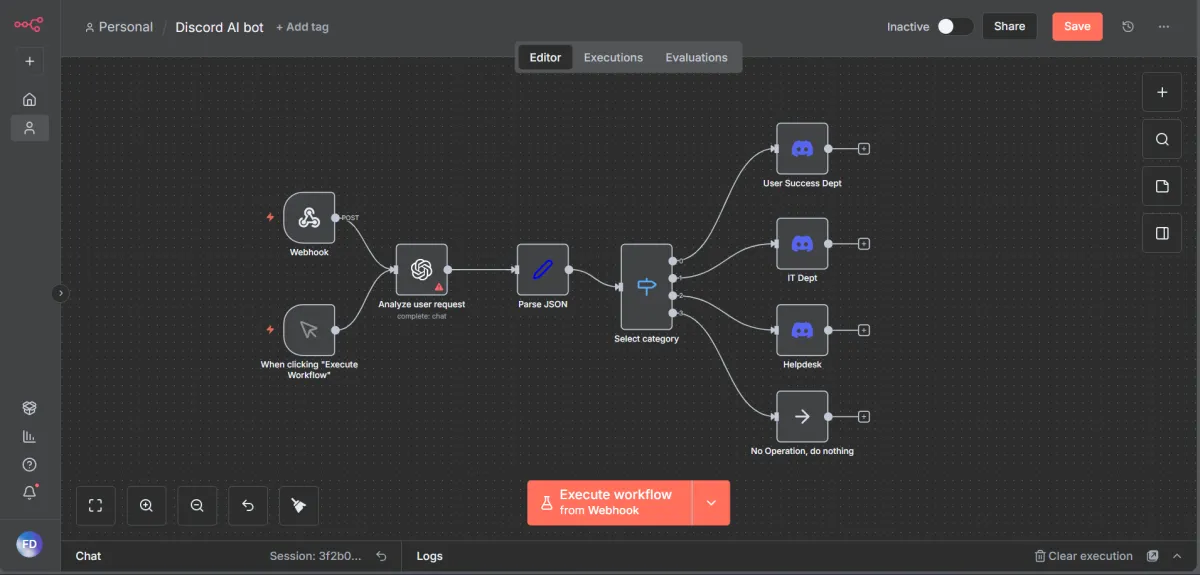Click the Select category label text
Screen dimensions: 1200x575
[646, 339]
